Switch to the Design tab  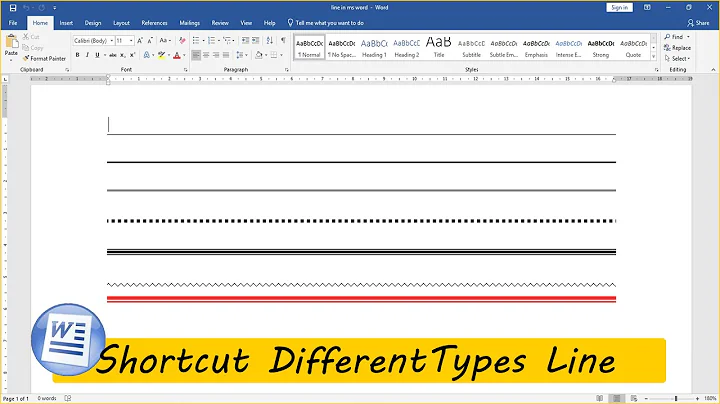[93, 23]
